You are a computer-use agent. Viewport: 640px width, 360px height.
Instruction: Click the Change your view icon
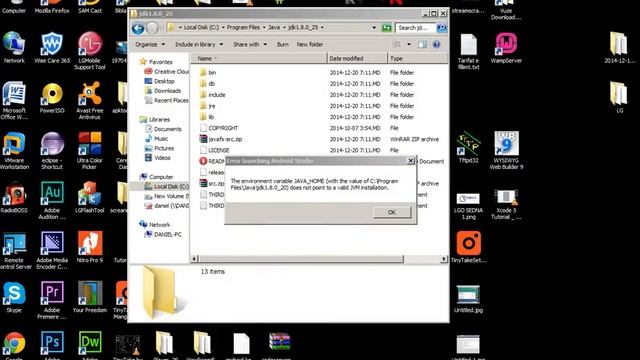[x=396, y=44]
